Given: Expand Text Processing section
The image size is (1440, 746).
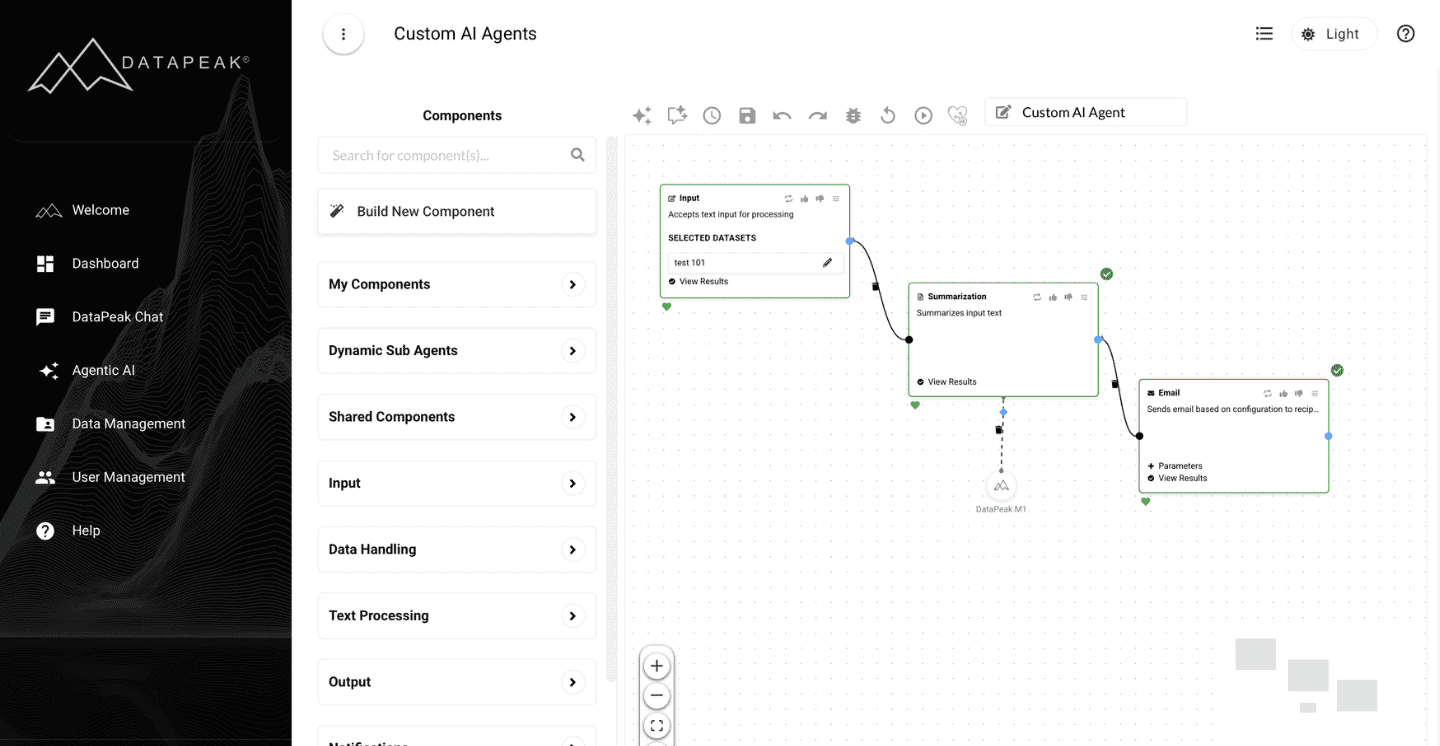Looking at the screenshot, I should click(x=457, y=616).
